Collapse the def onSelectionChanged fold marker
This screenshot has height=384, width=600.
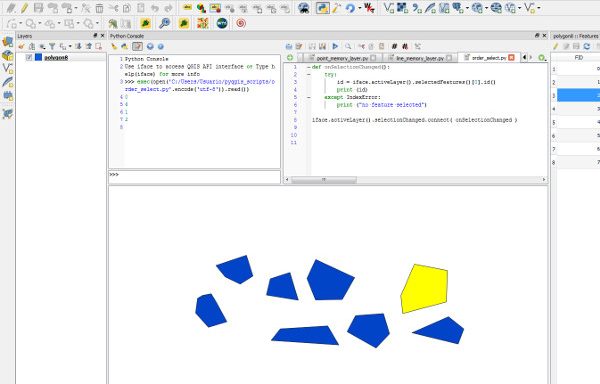(x=309, y=67)
